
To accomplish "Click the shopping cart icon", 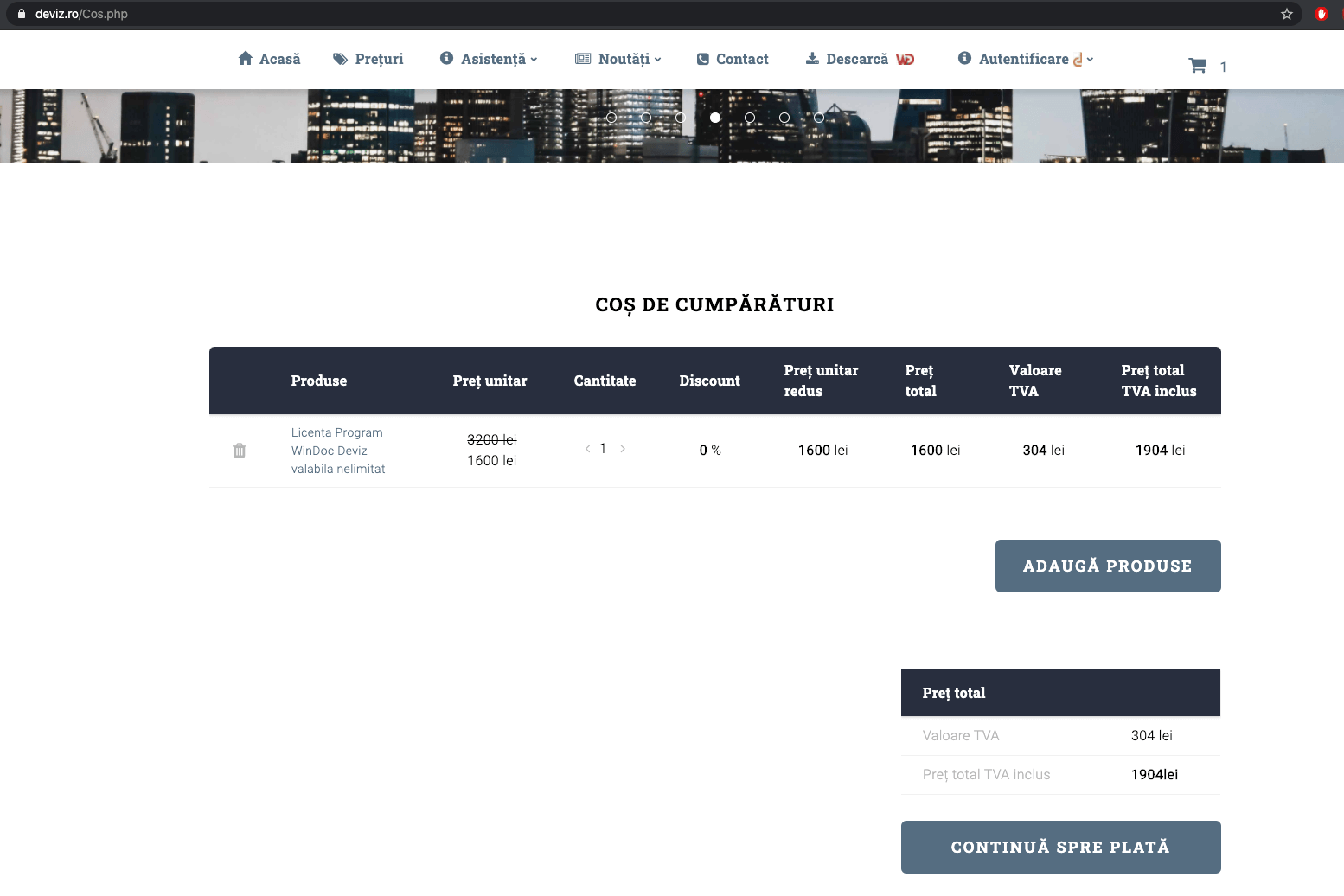I will (x=1197, y=66).
